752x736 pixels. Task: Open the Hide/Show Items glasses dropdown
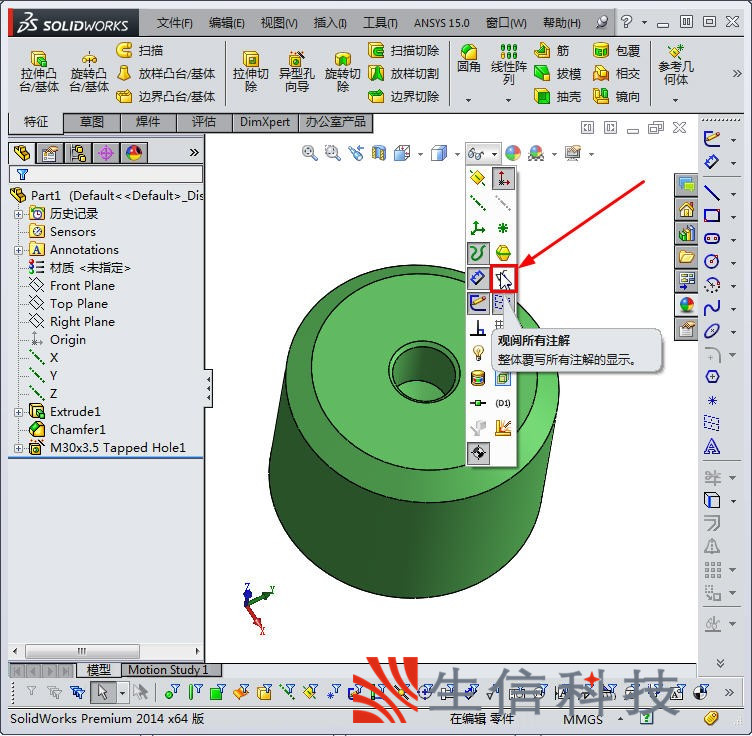click(482, 153)
